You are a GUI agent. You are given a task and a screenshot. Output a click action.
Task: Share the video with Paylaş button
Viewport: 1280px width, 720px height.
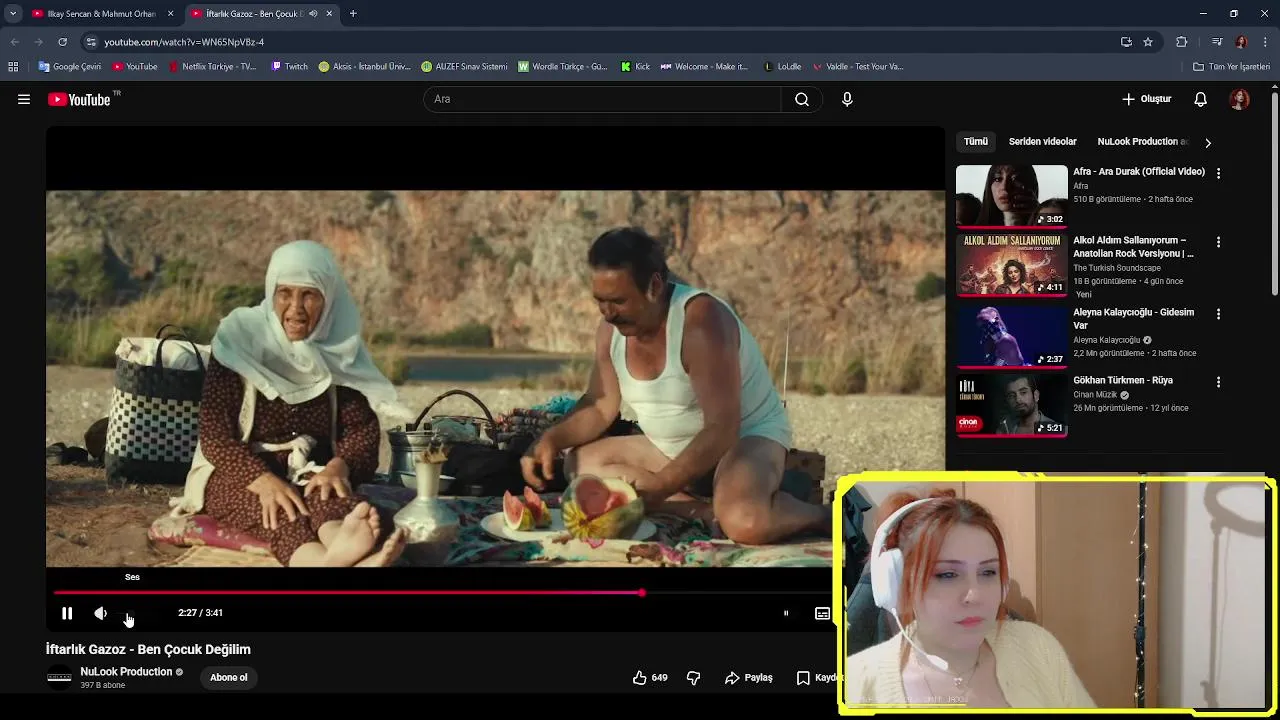click(749, 678)
